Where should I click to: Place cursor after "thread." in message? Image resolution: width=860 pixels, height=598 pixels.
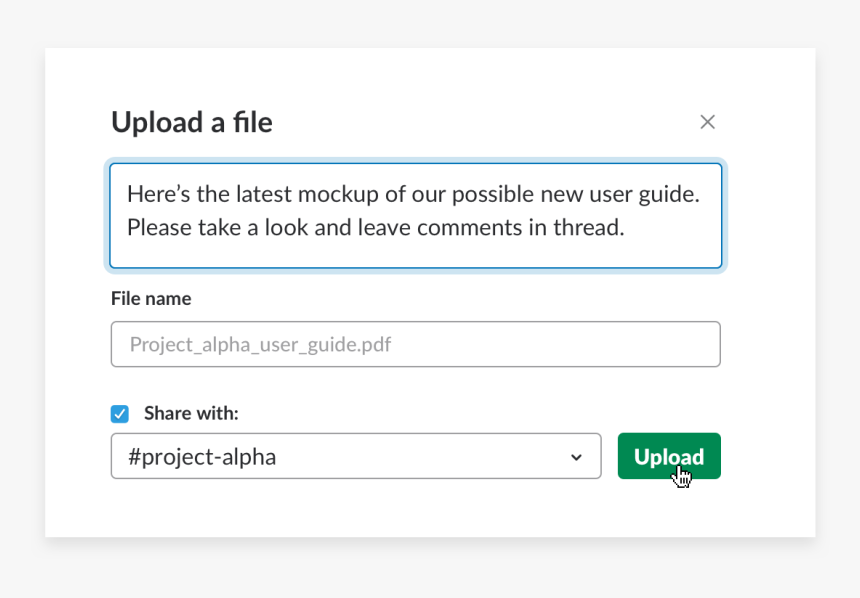tap(626, 228)
